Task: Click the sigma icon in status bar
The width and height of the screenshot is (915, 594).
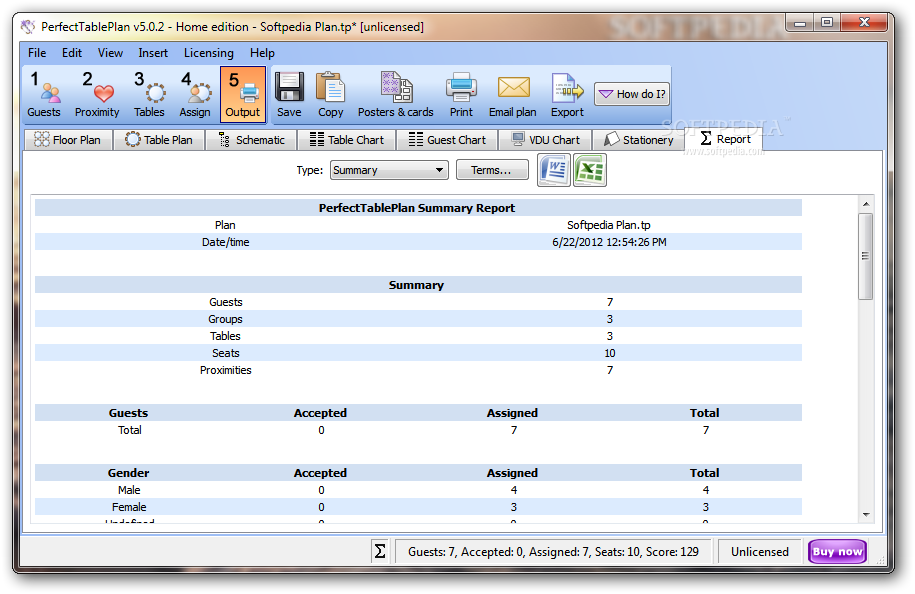Action: click(380, 551)
